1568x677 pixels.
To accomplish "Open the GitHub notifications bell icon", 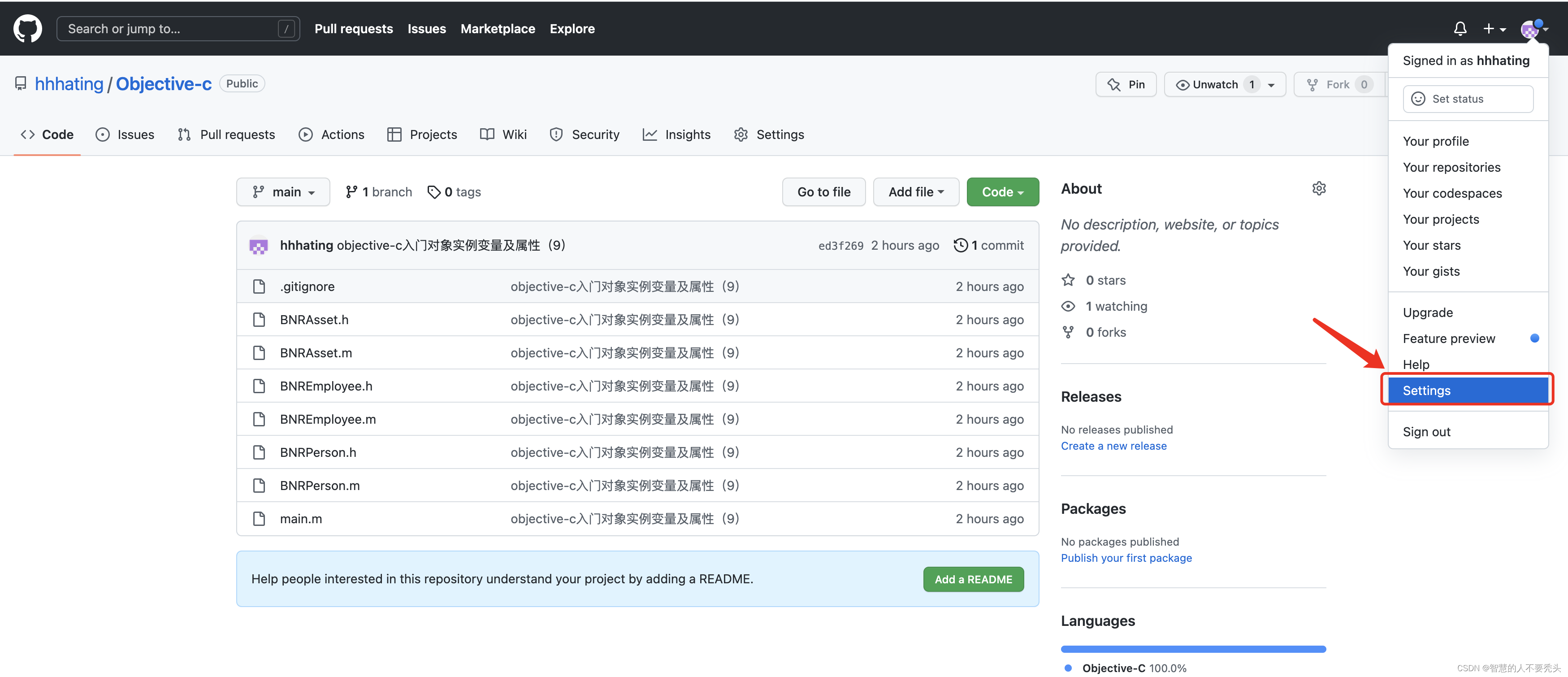I will [1461, 29].
